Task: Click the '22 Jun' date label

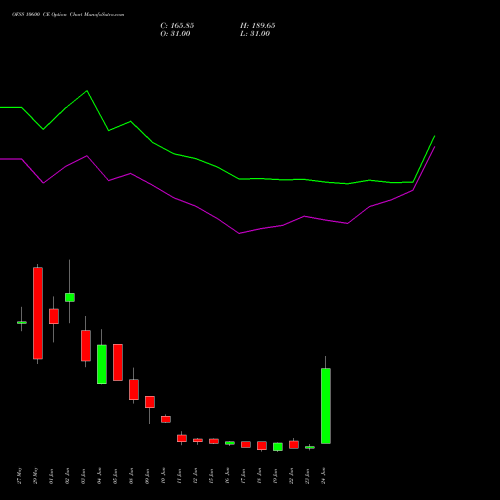Action: tap(291, 476)
